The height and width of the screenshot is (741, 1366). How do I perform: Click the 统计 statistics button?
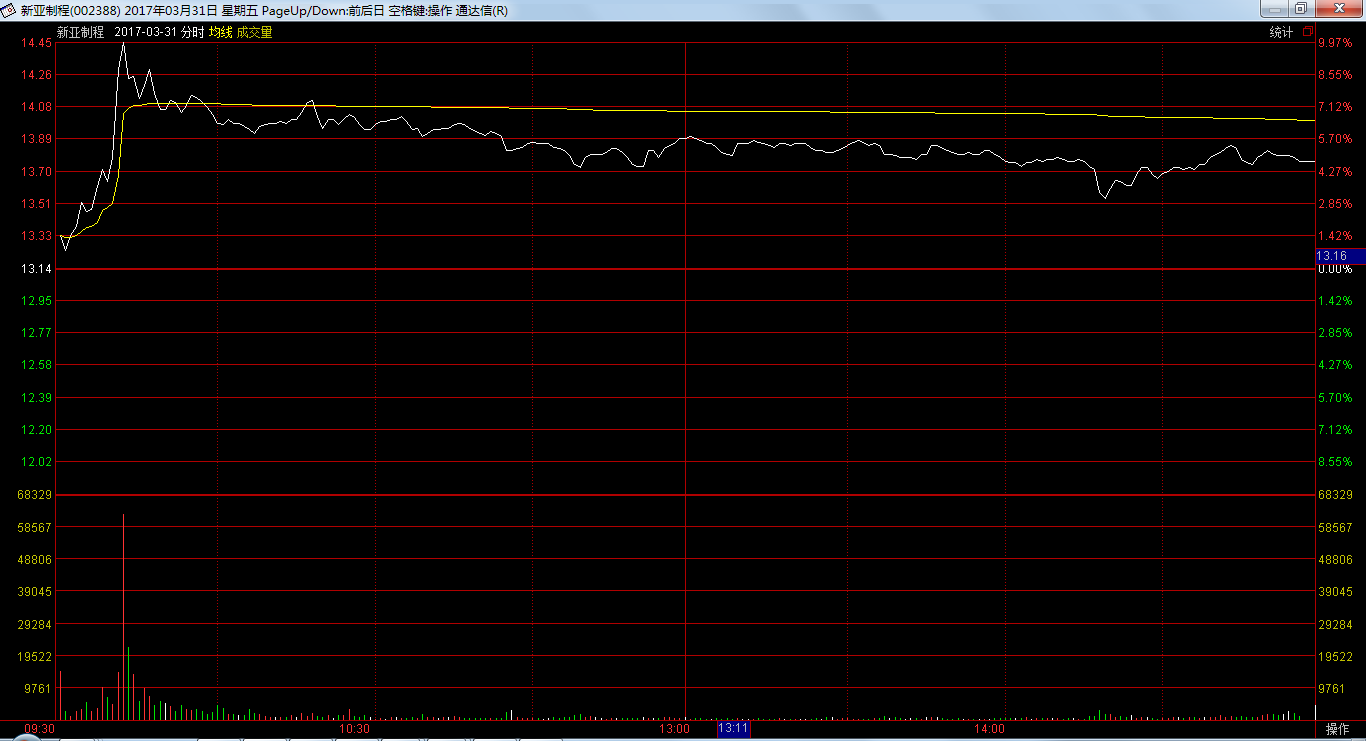(x=1281, y=32)
